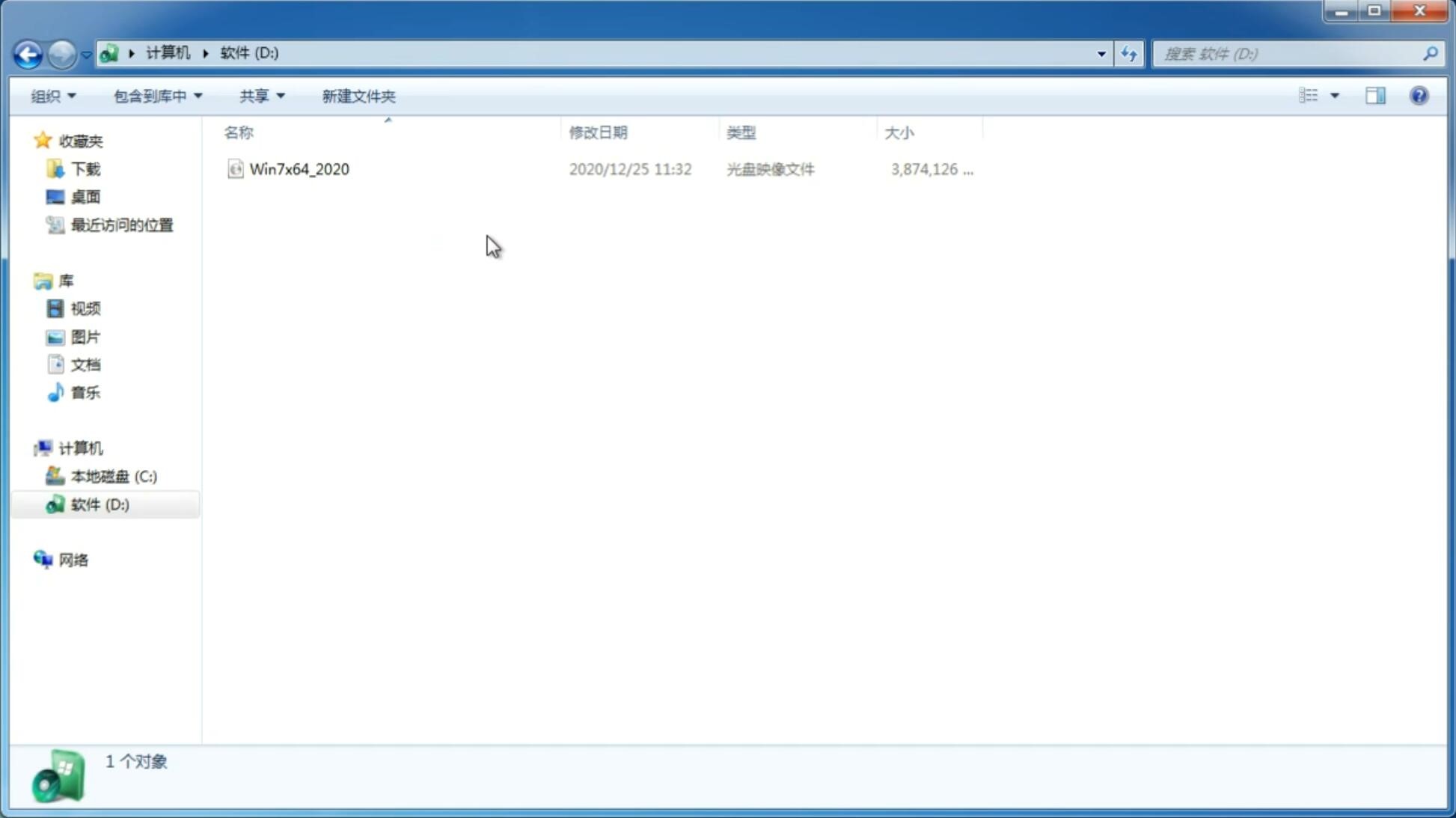This screenshot has height=818, width=1456.
Task: Open 最近访问的位置 recent locations
Action: click(121, 224)
